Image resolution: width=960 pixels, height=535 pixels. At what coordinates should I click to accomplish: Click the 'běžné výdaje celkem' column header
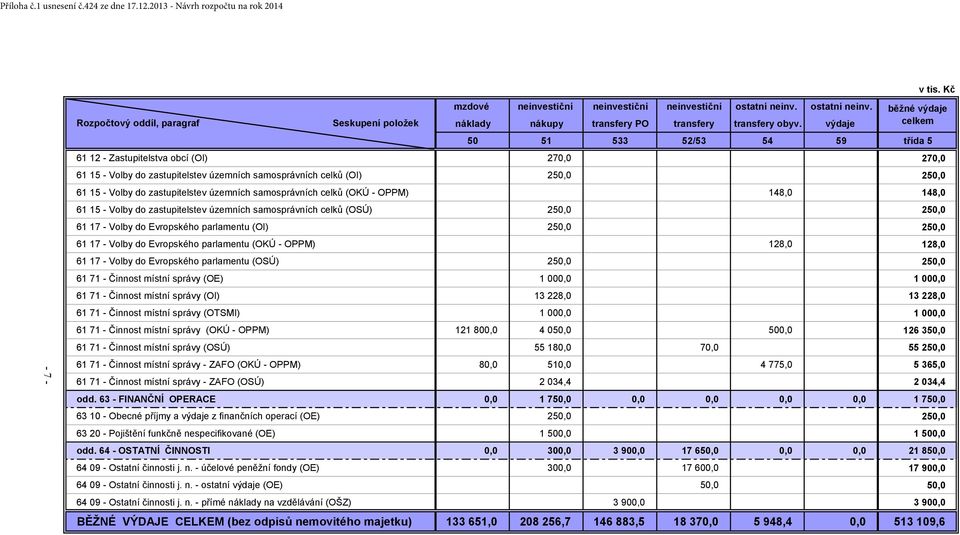pyautogui.click(x=917, y=115)
